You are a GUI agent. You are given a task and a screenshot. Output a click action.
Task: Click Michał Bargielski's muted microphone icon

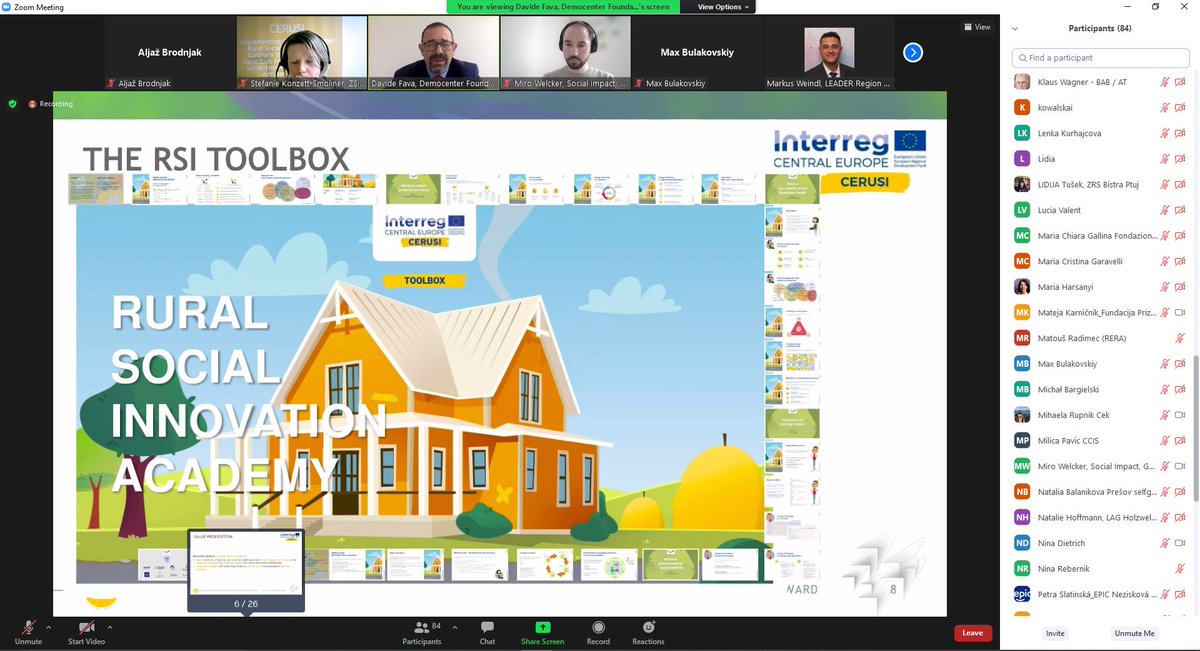coord(1165,389)
